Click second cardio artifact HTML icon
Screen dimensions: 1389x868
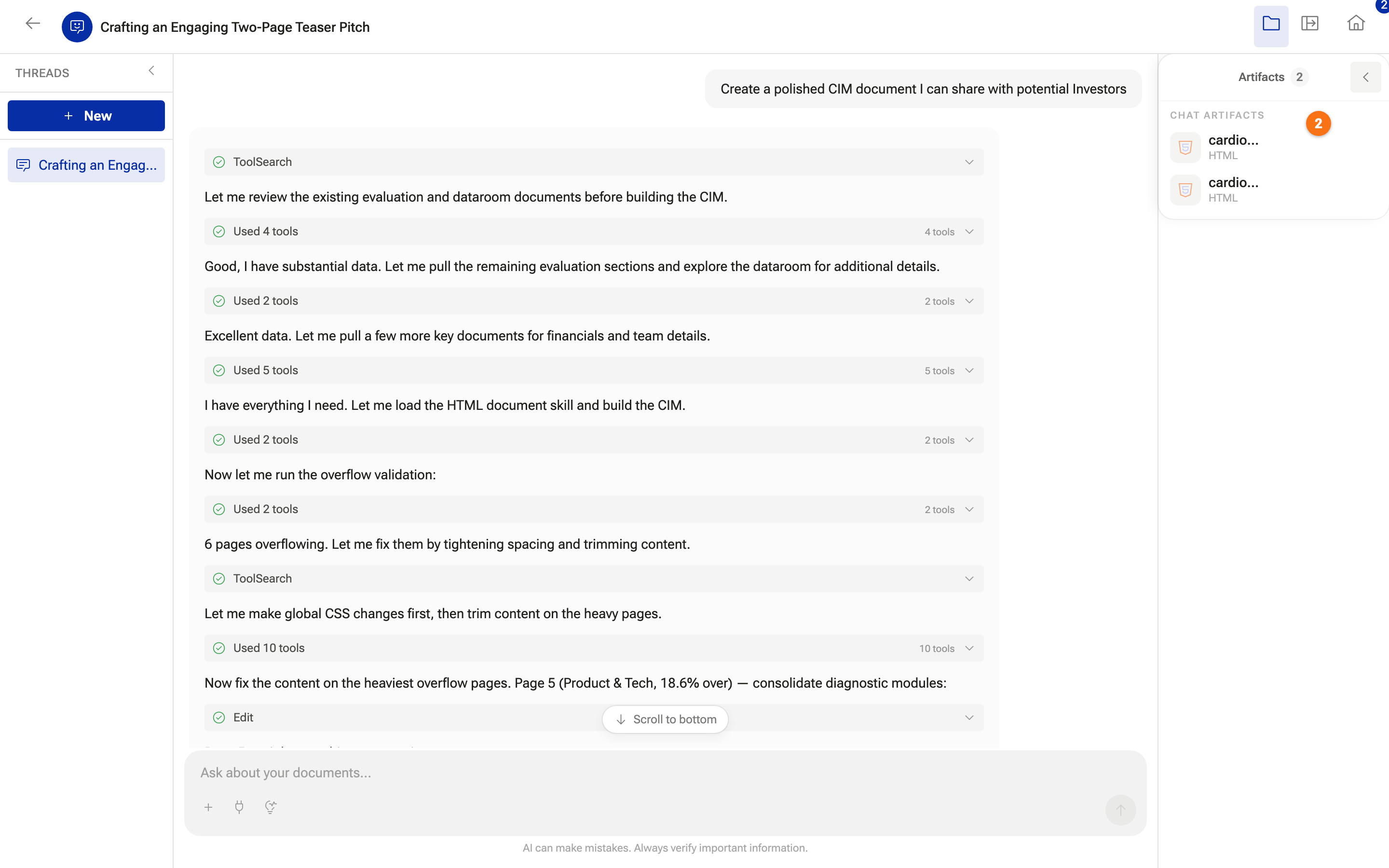click(1185, 190)
